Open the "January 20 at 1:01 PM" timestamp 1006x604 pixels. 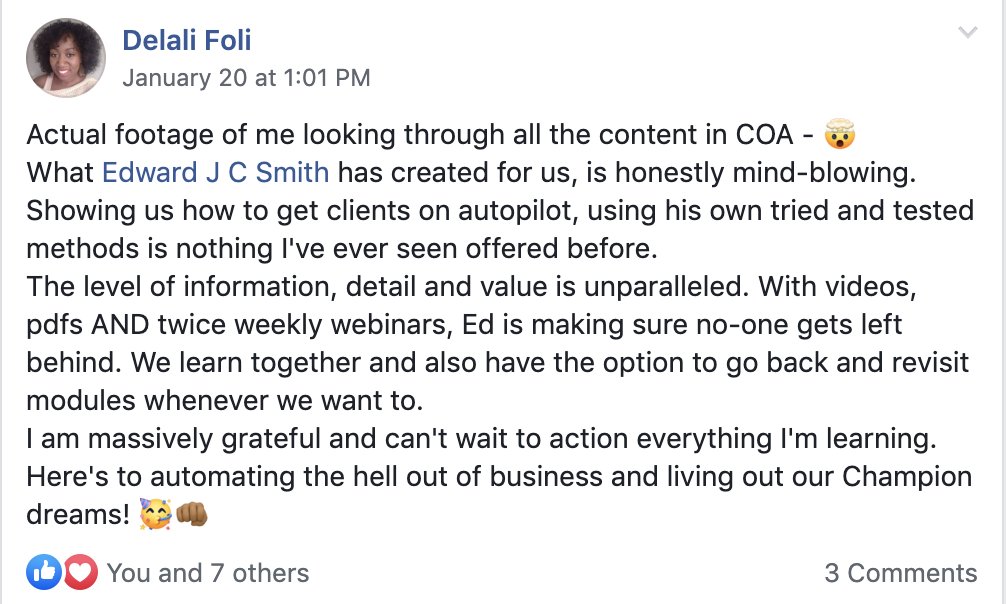click(246, 77)
